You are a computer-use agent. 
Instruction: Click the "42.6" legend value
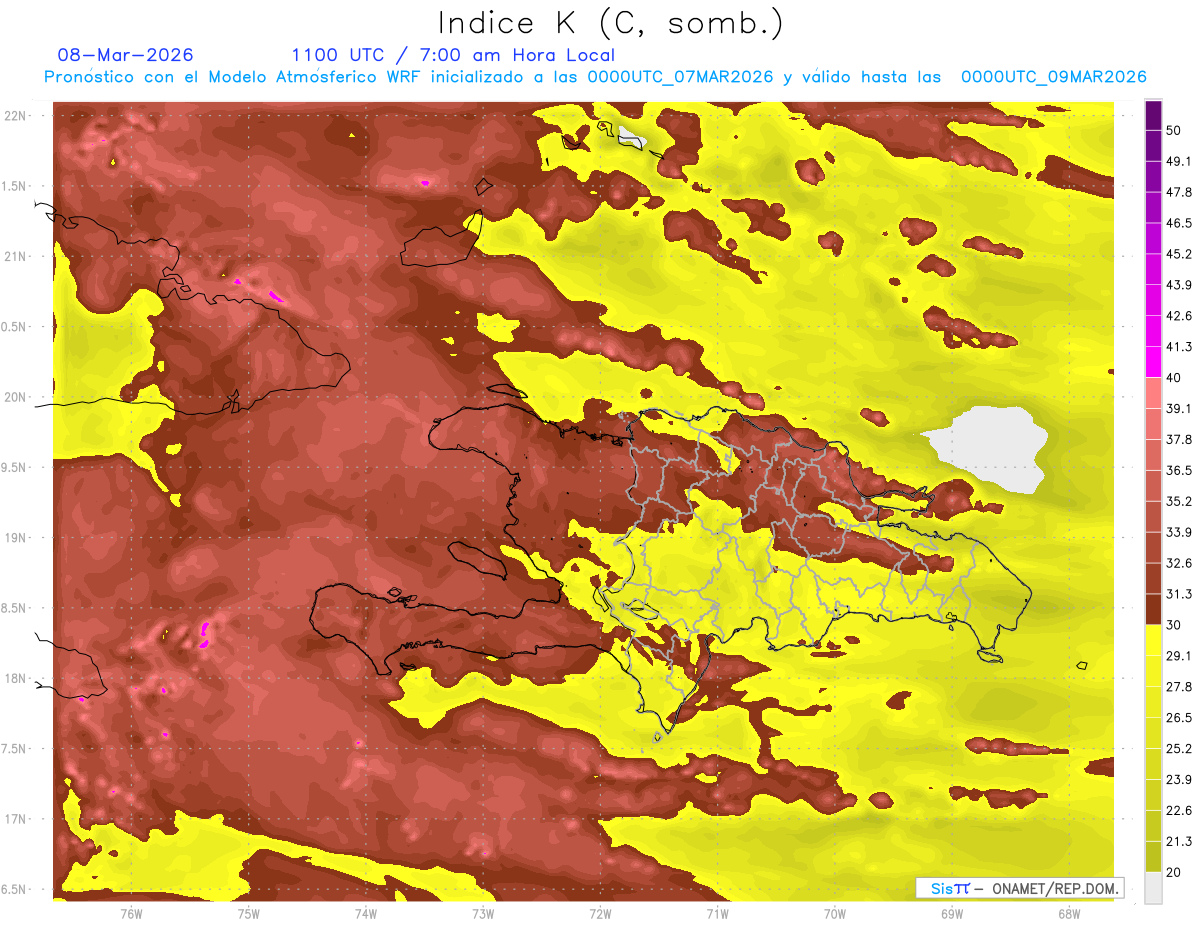point(1179,316)
